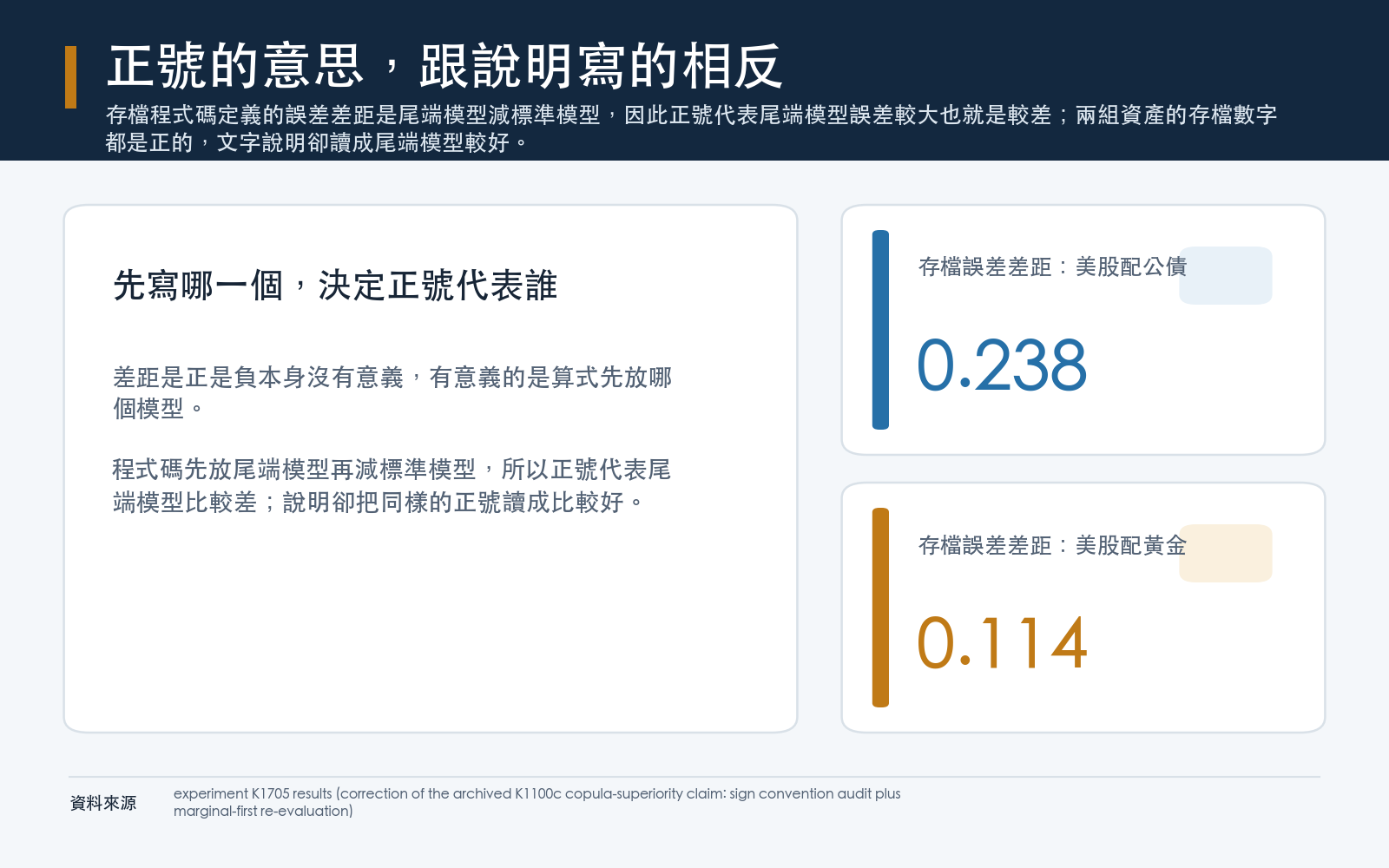Click the heading 先寫哪一個，決定正號代表誰

[x=335, y=286]
